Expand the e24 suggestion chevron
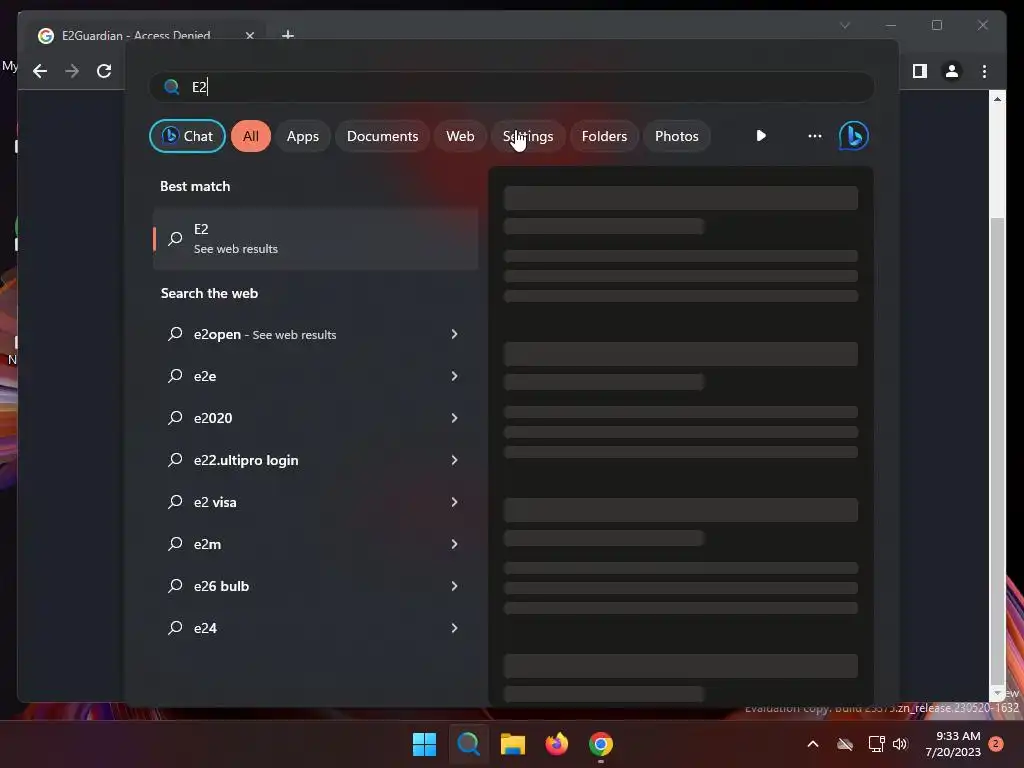The width and height of the screenshot is (1024, 768). [x=455, y=628]
